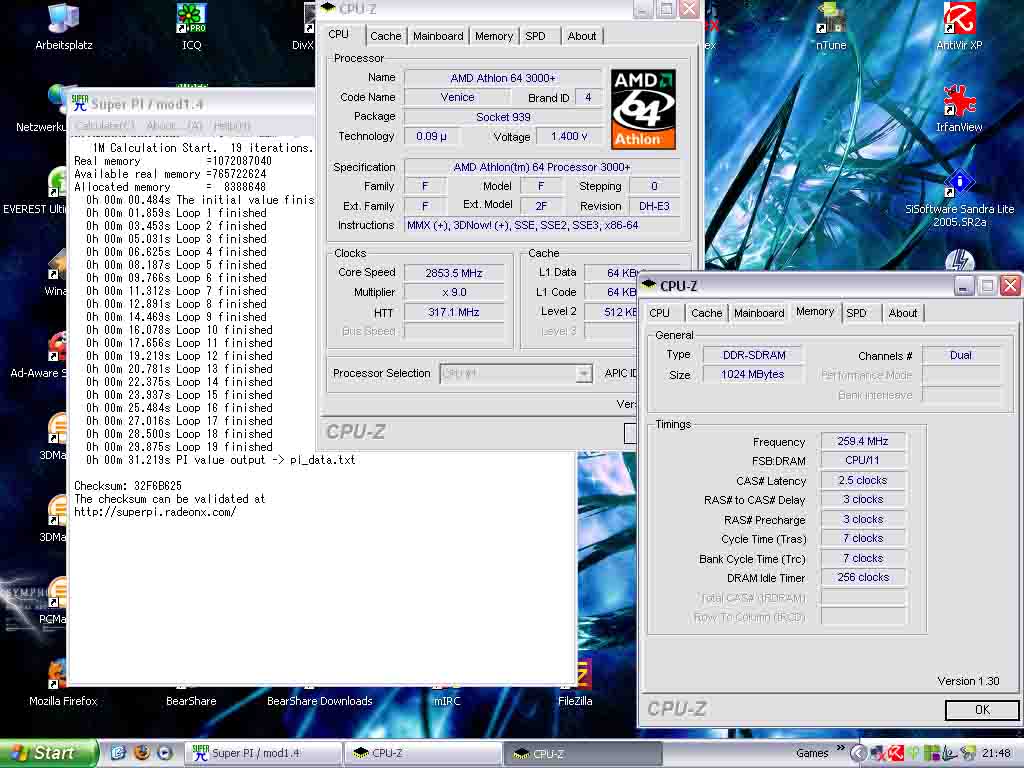Viewport: 1024px width, 768px height.
Task: Click Loop 19 finished line
Action: point(179,447)
